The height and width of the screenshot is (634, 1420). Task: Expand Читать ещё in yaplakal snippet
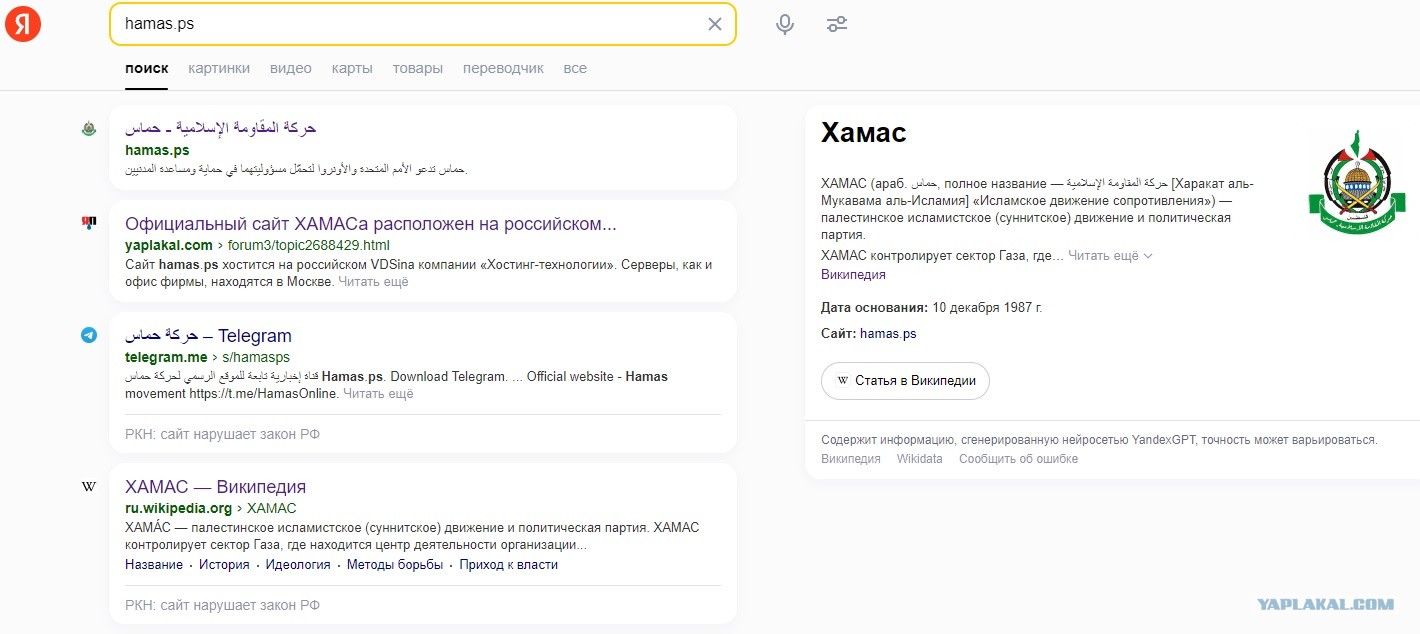373,282
